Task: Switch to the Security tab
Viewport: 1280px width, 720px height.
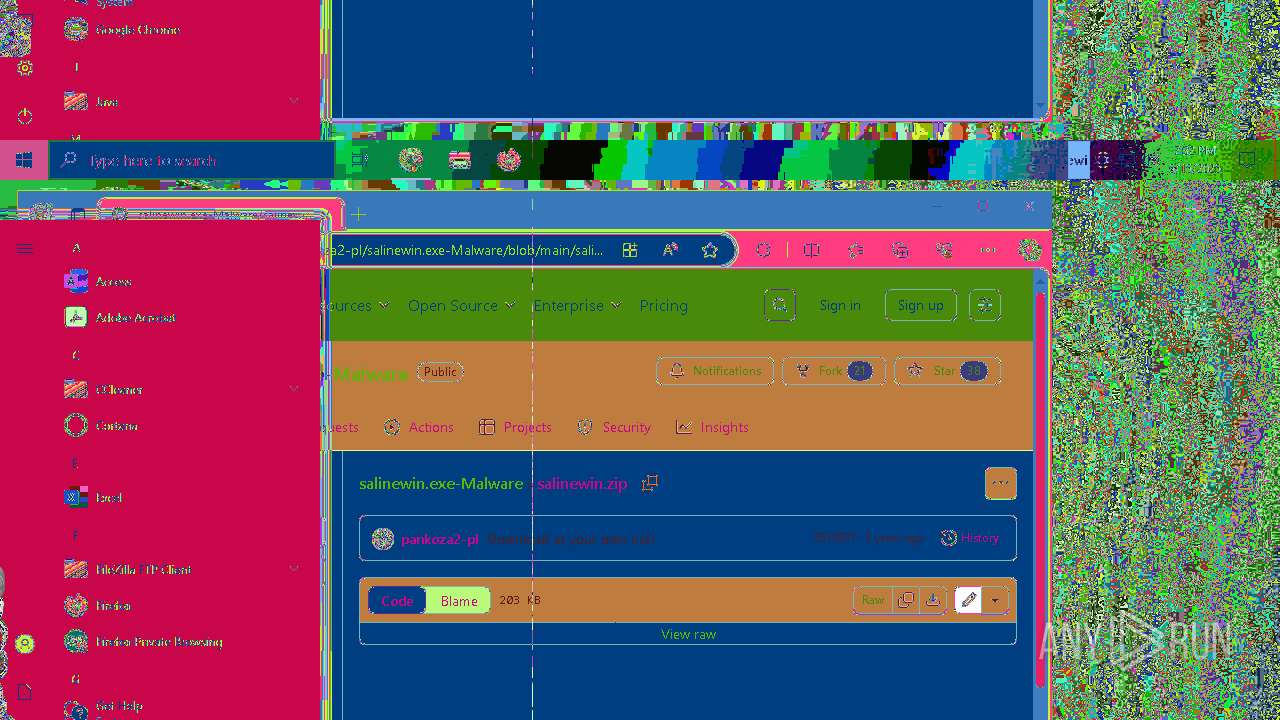Action: click(x=614, y=427)
